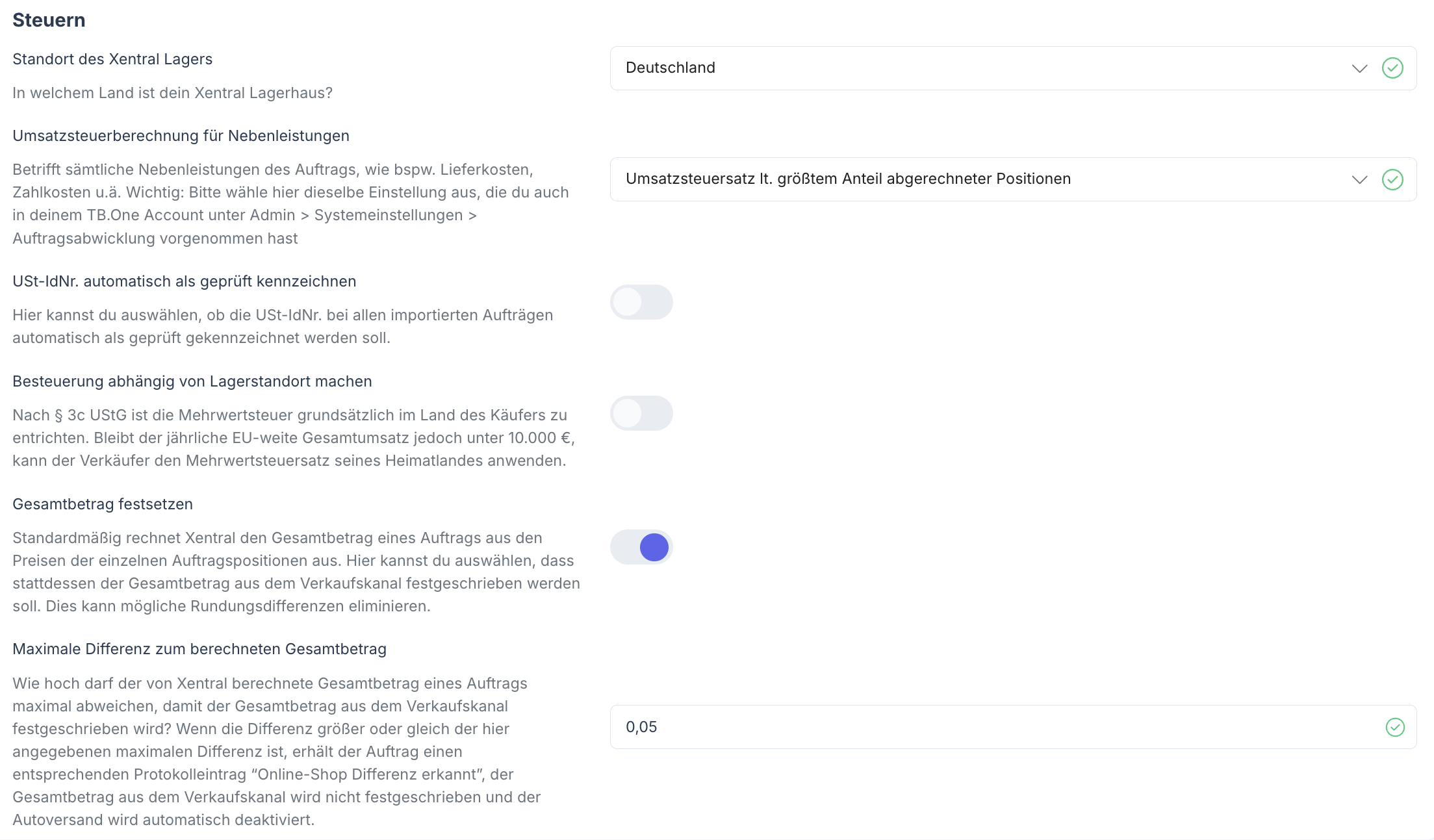This screenshot has height=840, width=1434.
Task: Click the Maximale Differenz zum berechneten Gesamtbetrag heading
Action: (x=199, y=648)
